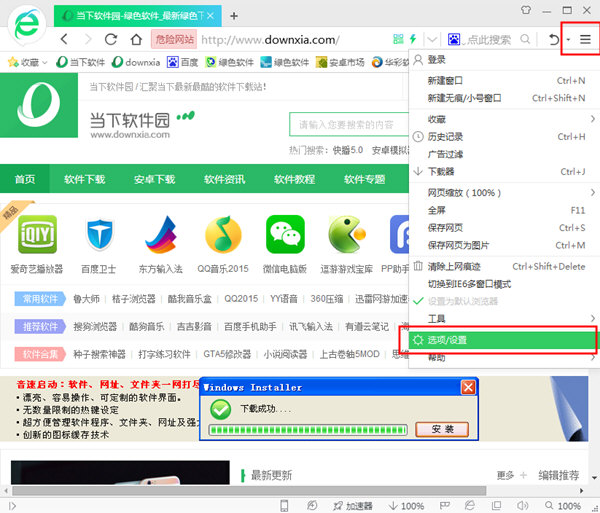The height and width of the screenshot is (513, 600).
Task: Click the mobile phone status bar icon
Action: [284, 506]
